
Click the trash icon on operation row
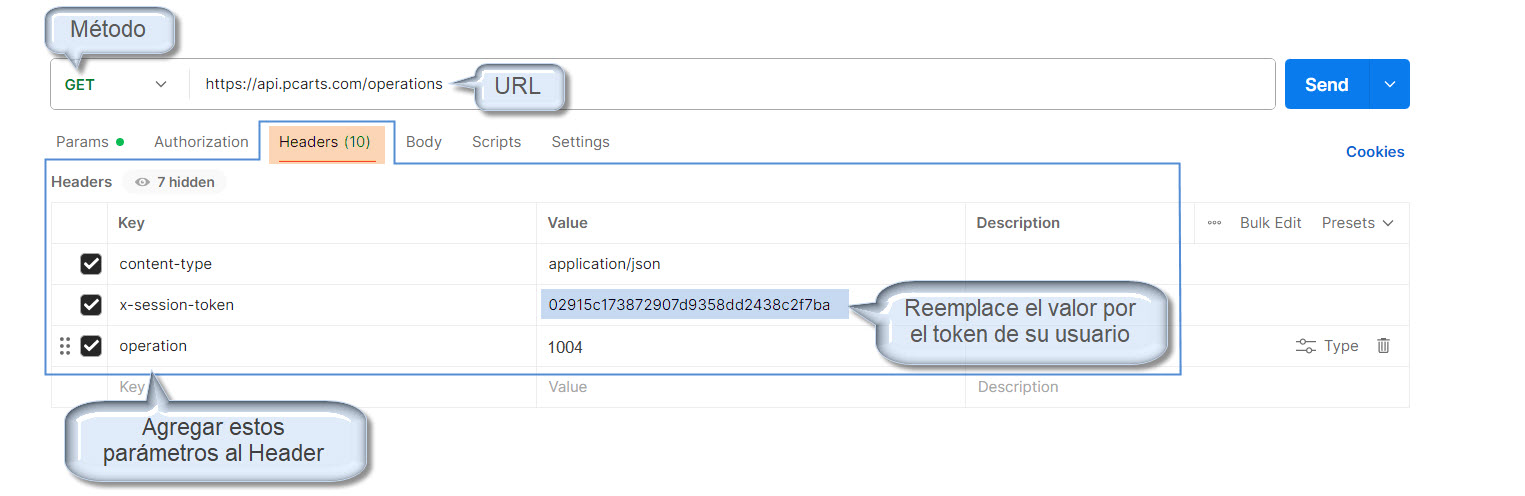click(1383, 346)
